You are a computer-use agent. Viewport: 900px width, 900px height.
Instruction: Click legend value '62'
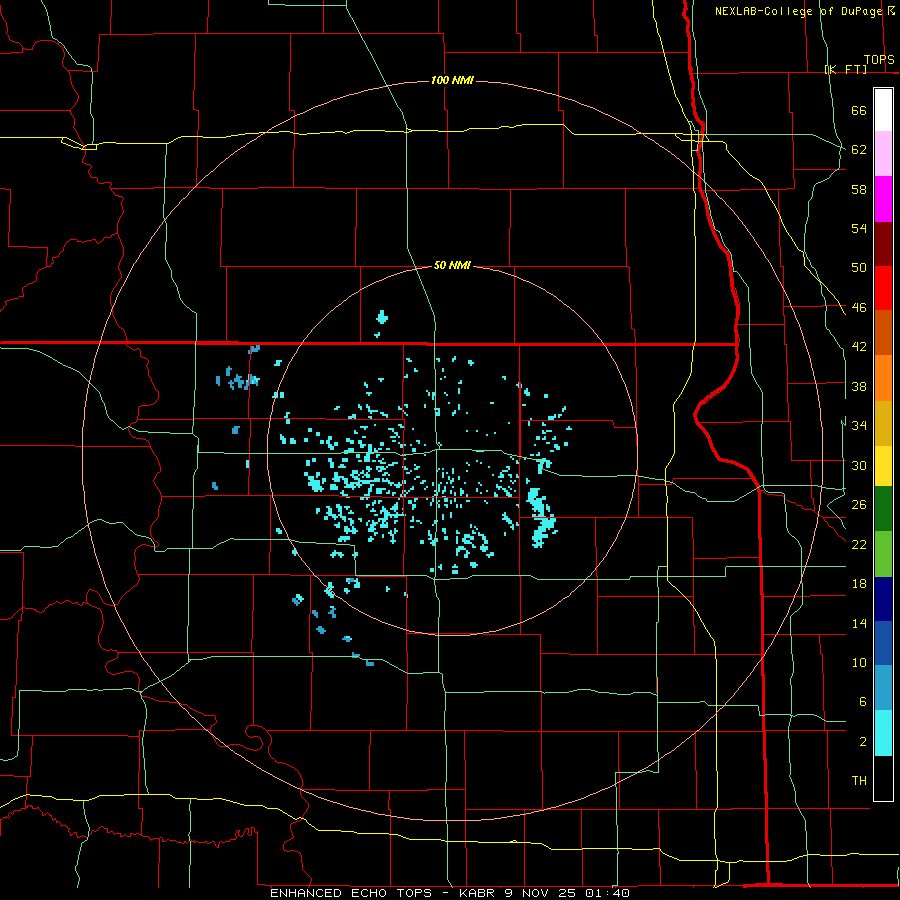click(859, 149)
